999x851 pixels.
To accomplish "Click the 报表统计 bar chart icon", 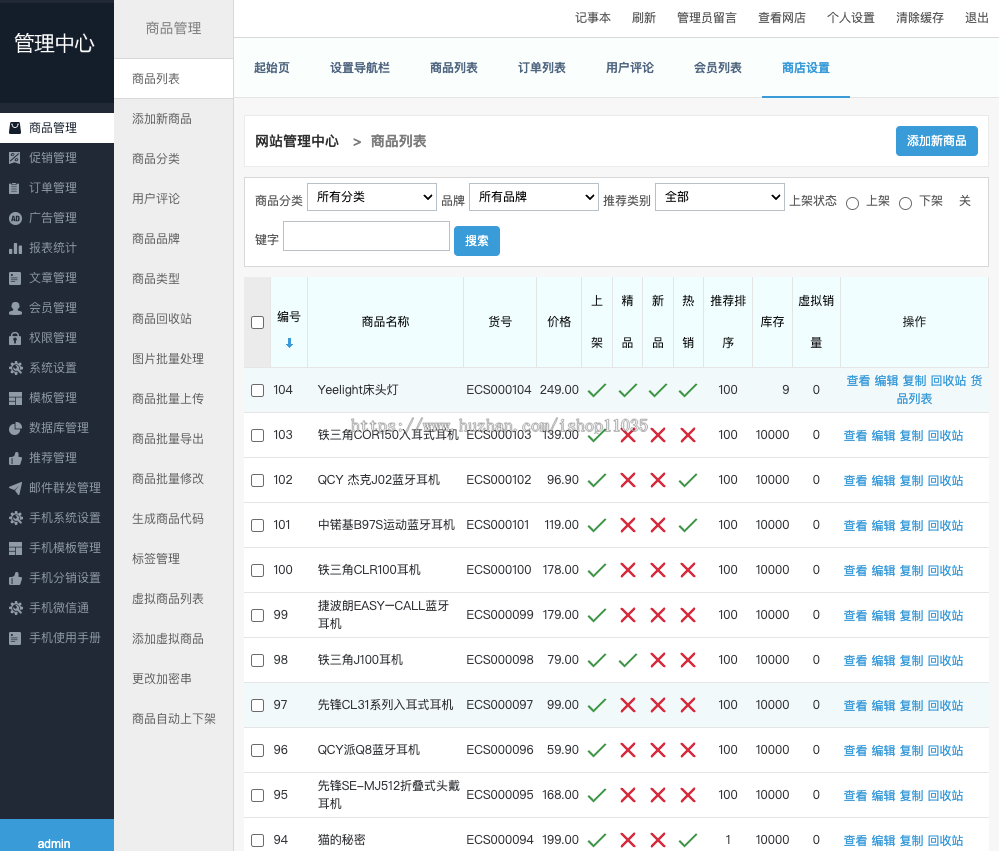I will (15, 248).
